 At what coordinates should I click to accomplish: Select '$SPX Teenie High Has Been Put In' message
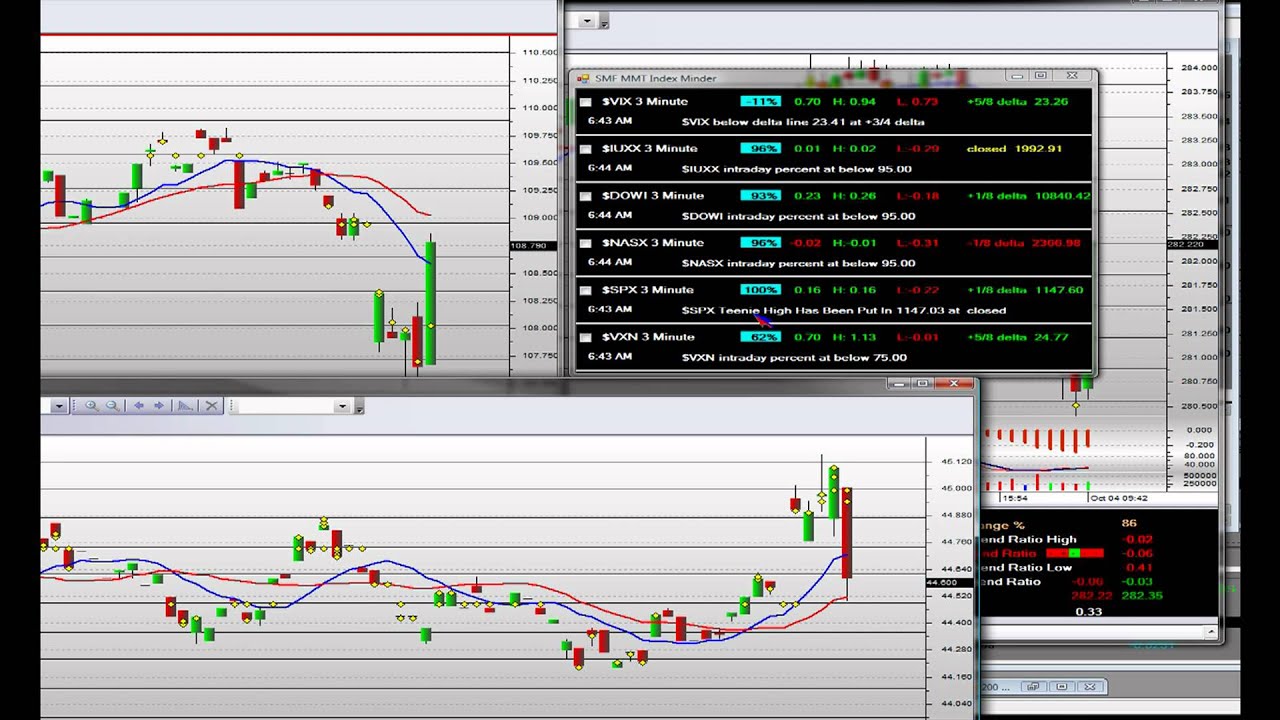click(844, 310)
